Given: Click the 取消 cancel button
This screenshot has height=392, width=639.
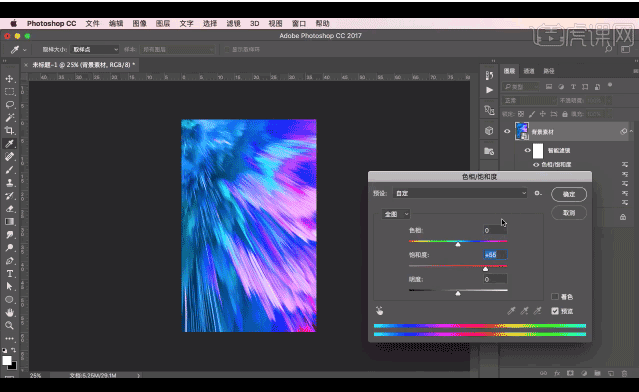Looking at the screenshot, I should pos(569,213).
